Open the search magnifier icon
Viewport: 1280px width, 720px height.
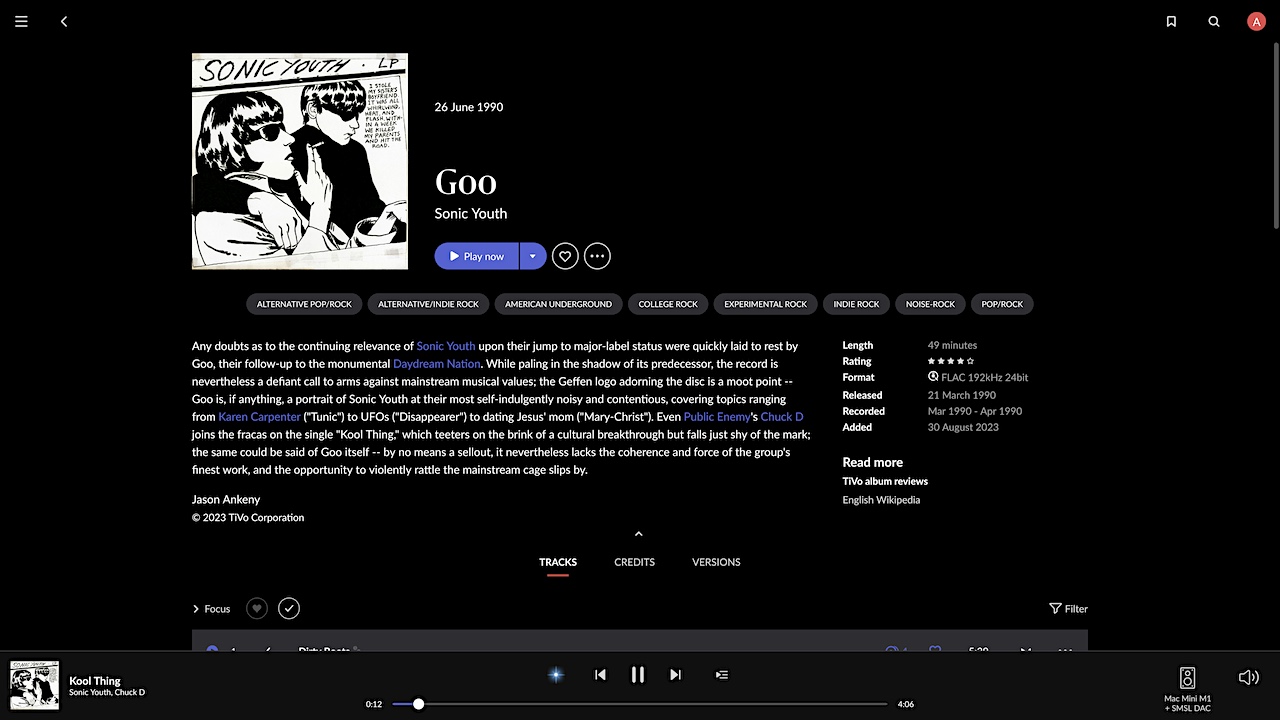point(1214,21)
